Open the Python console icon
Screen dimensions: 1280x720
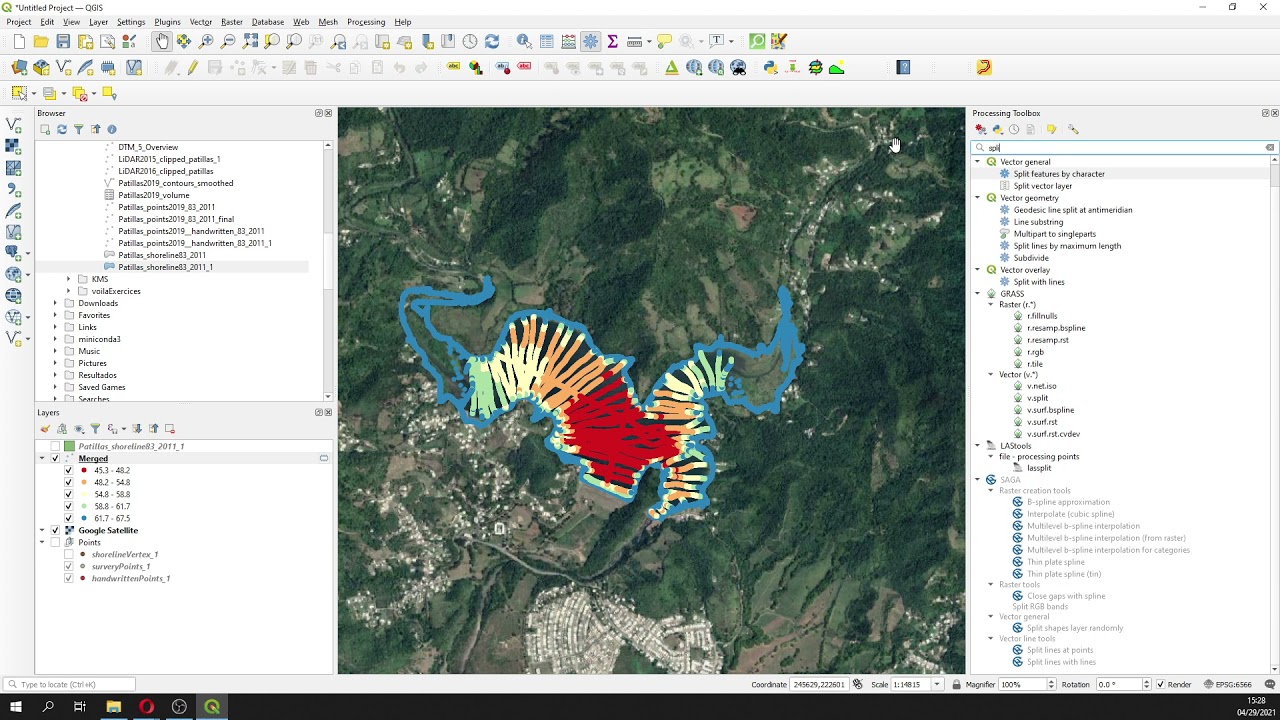point(770,67)
